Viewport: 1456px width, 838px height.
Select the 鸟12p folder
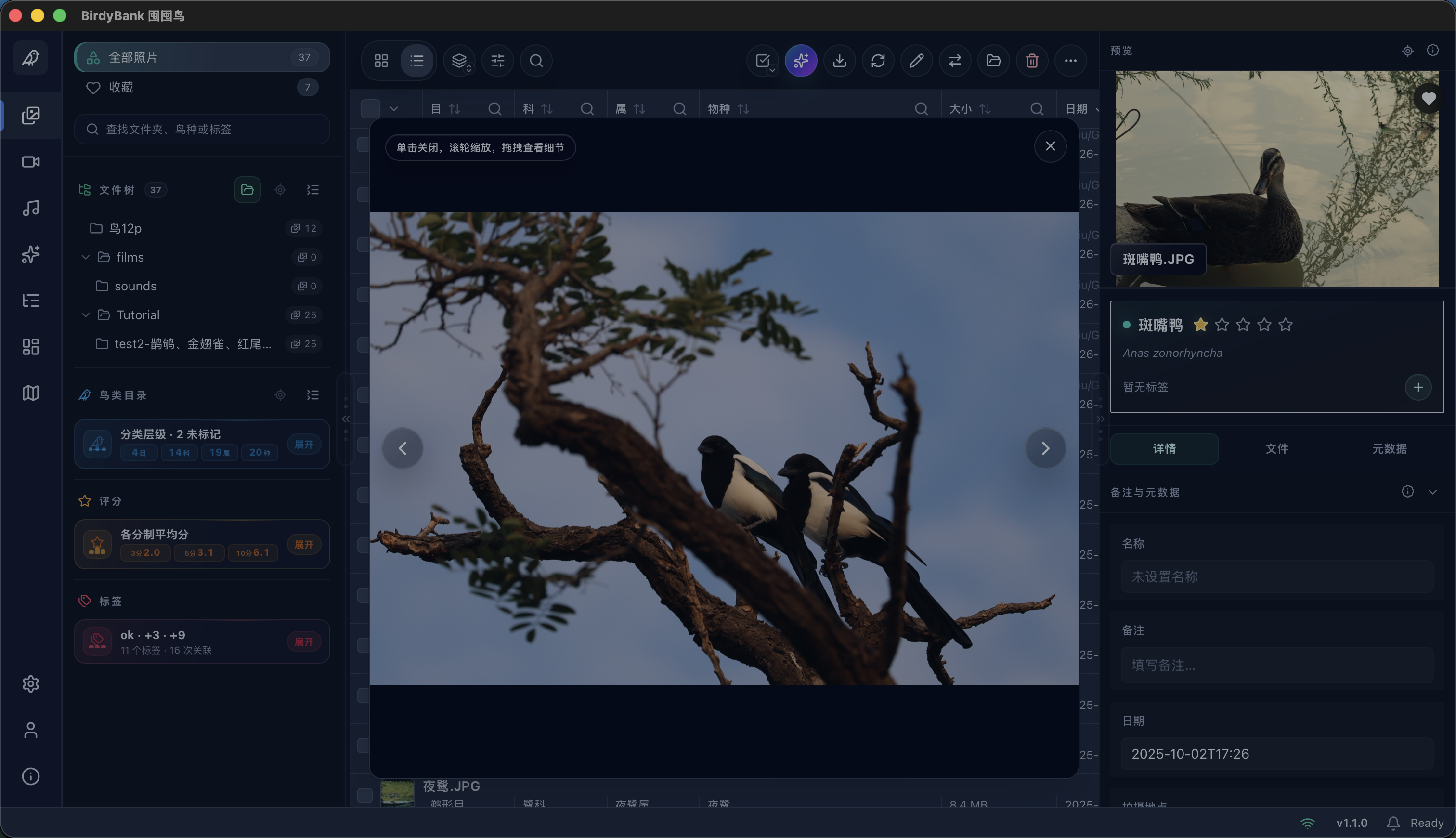coord(202,228)
